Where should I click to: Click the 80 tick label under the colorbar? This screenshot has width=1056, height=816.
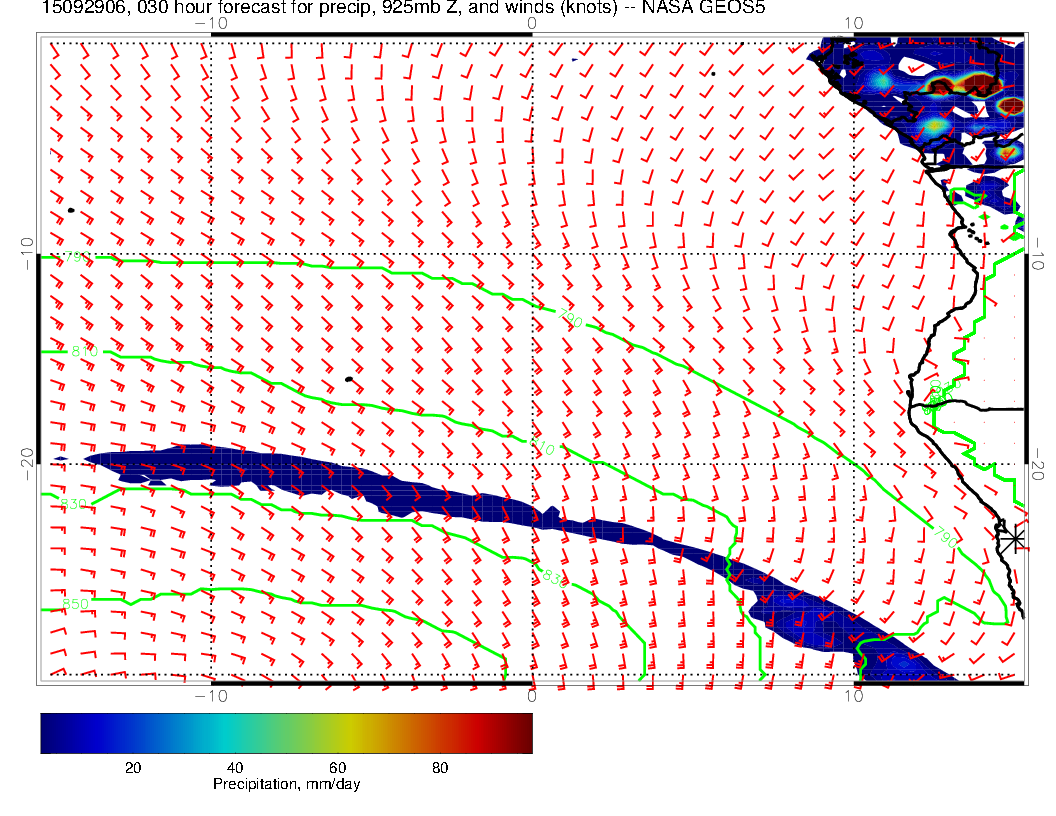pos(439,767)
